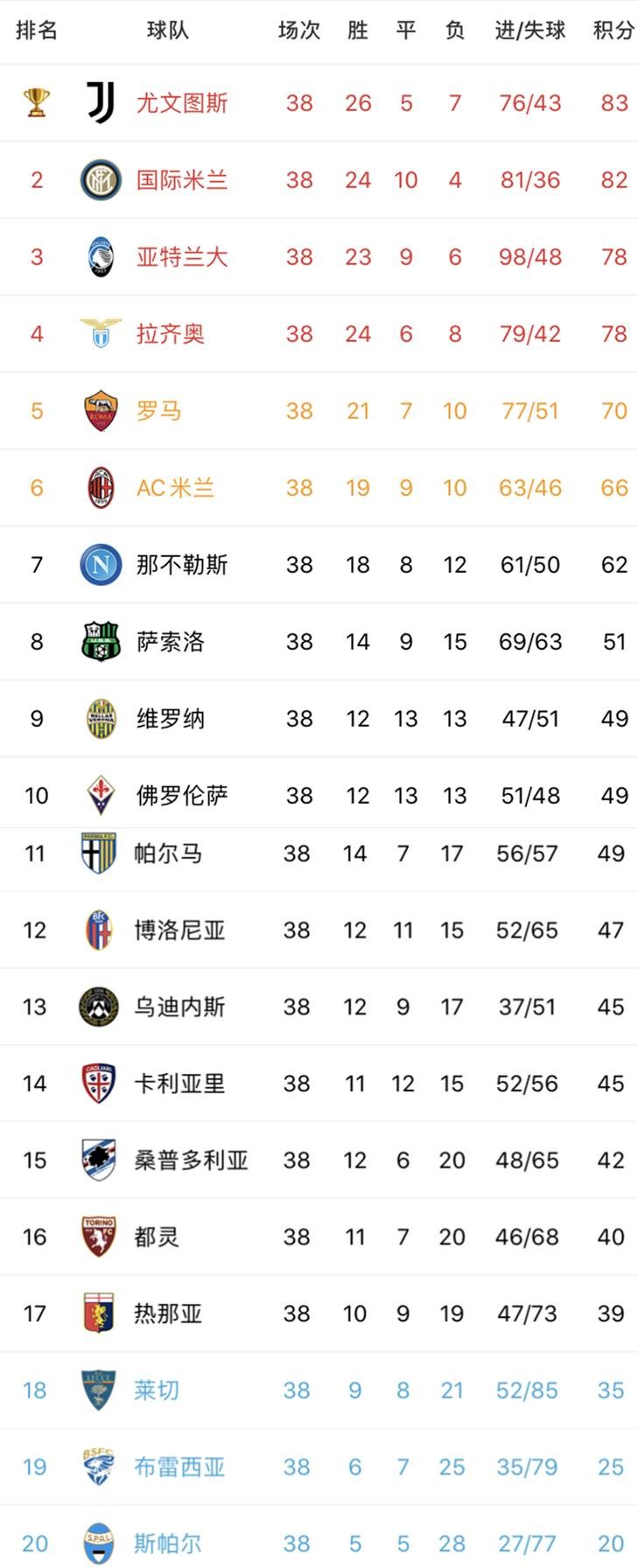This screenshot has height=1568, width=638.
Task: Click the Fiorentina purple crest
Action: [x=101, y=795]
